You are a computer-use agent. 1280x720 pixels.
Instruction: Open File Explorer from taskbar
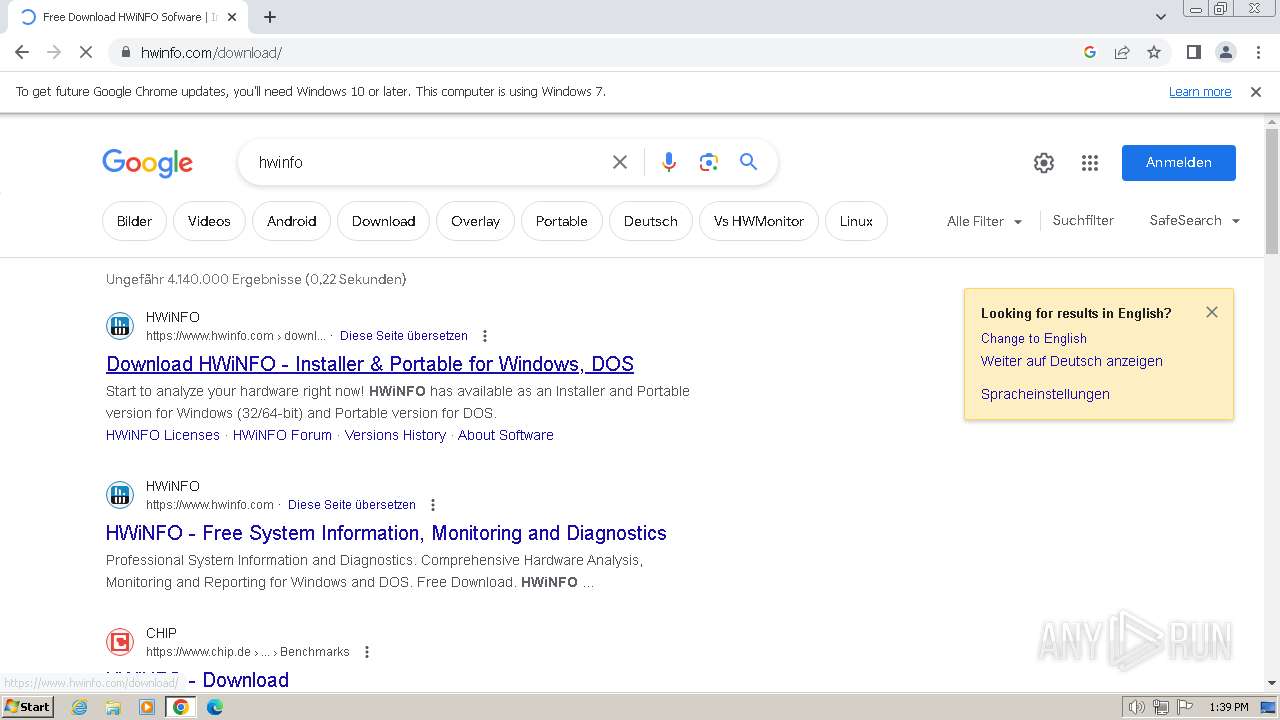(x=113, y=707)
